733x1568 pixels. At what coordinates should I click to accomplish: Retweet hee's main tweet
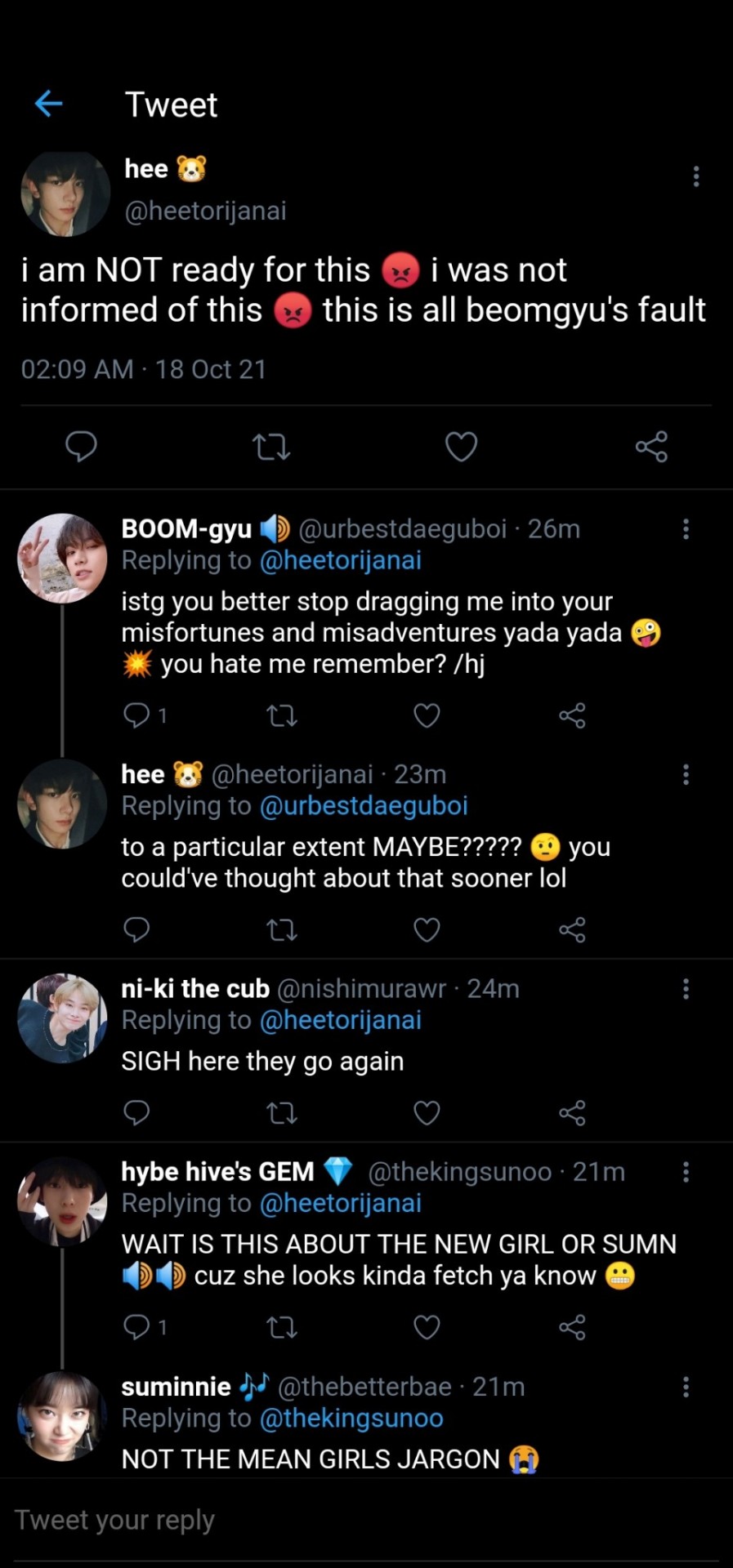click(270, 447)
